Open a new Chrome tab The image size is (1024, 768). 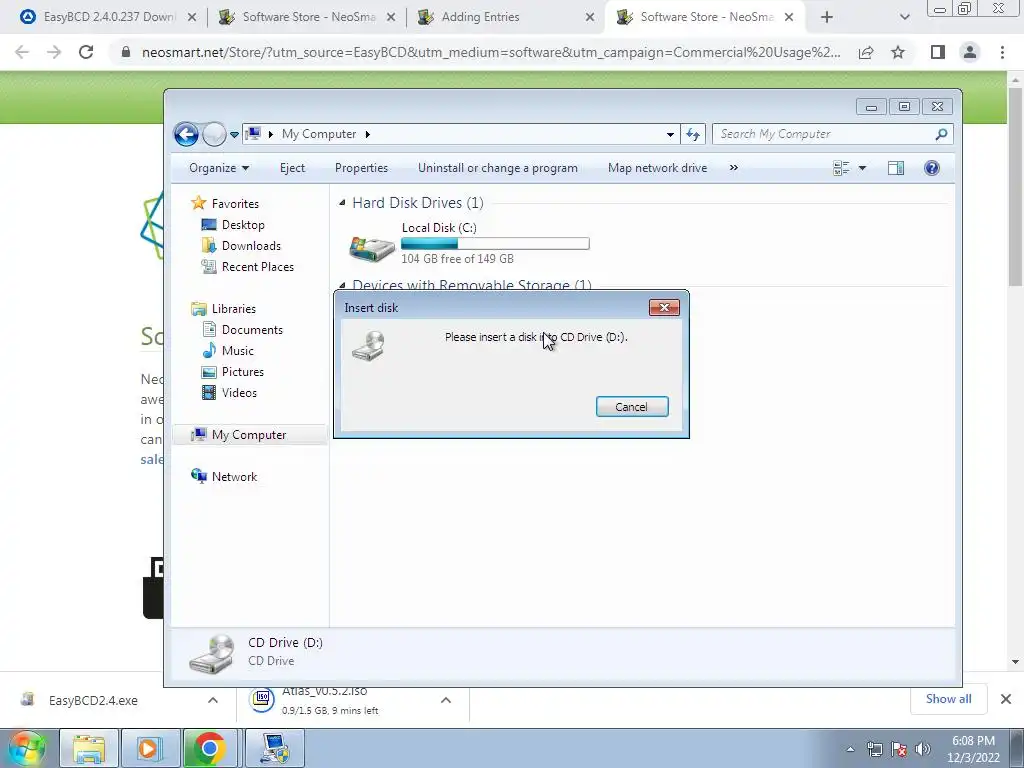(x=827, y=18)
